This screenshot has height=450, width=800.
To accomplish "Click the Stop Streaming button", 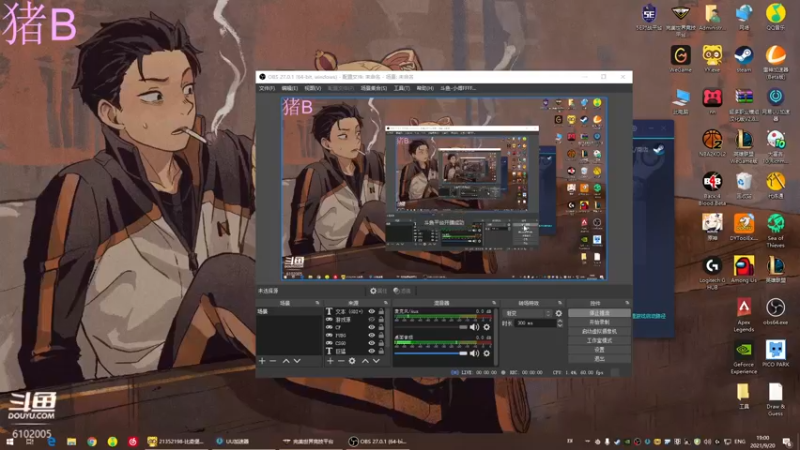I will click(x=599, y=313).
